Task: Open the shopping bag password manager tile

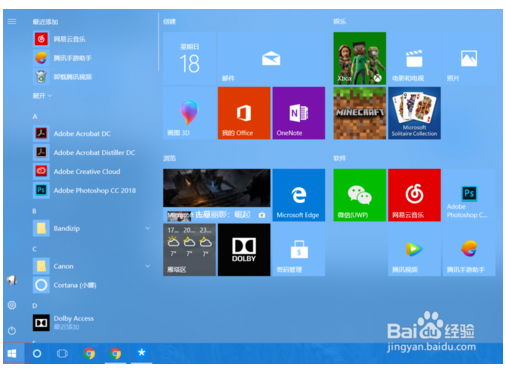Action: [x=299, y=250]
